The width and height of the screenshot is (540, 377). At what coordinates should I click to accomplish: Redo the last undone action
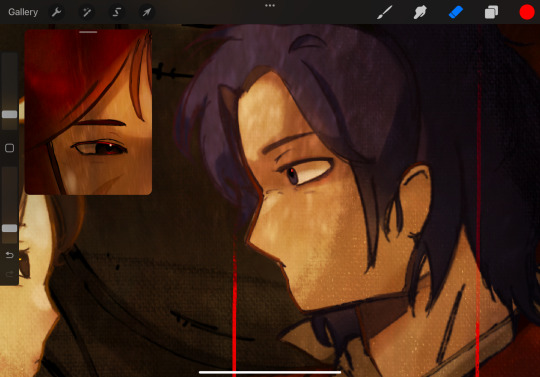pos(10,274)
